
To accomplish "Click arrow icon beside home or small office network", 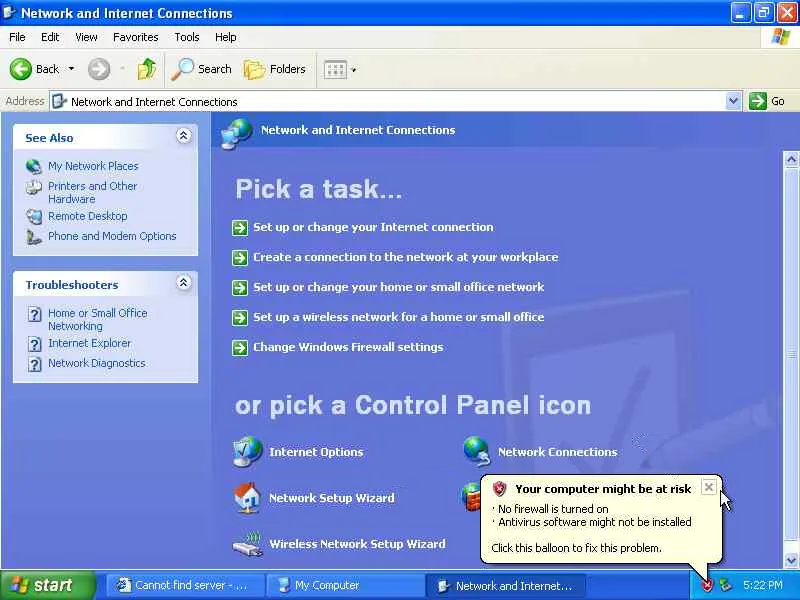I will (240, 288).
